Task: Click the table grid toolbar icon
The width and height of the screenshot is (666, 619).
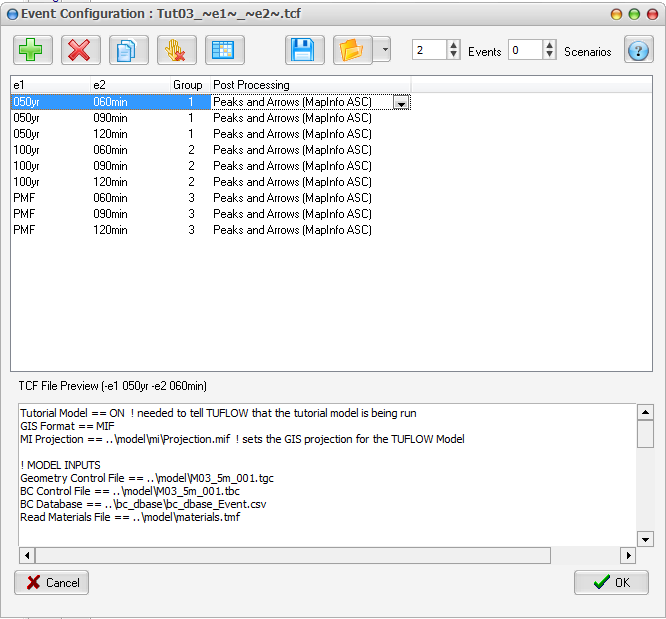Action: 225,50
